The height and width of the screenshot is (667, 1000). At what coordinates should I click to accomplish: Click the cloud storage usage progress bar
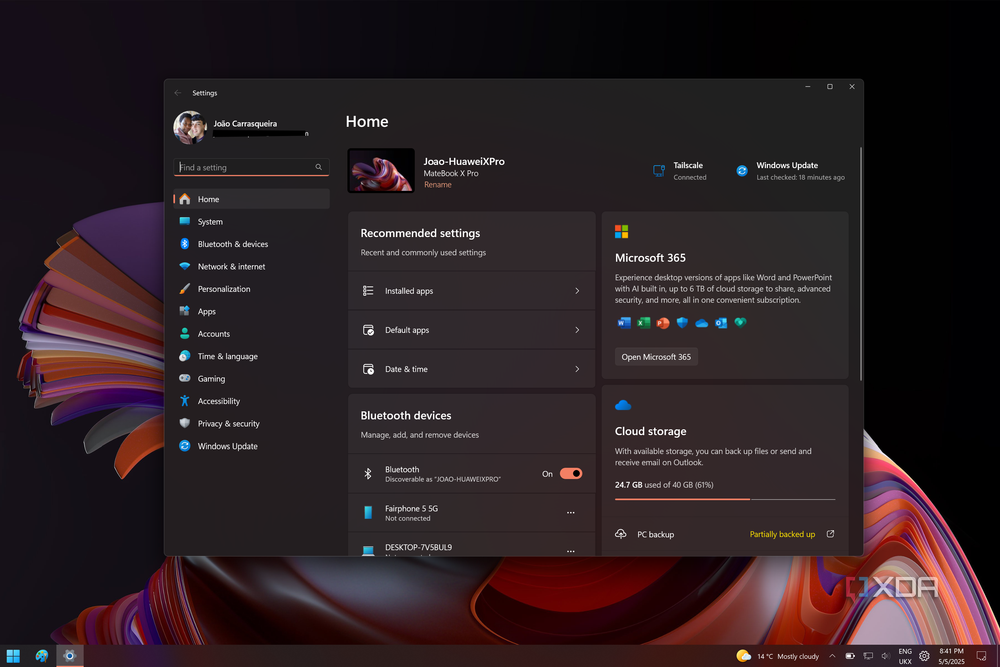725,499
